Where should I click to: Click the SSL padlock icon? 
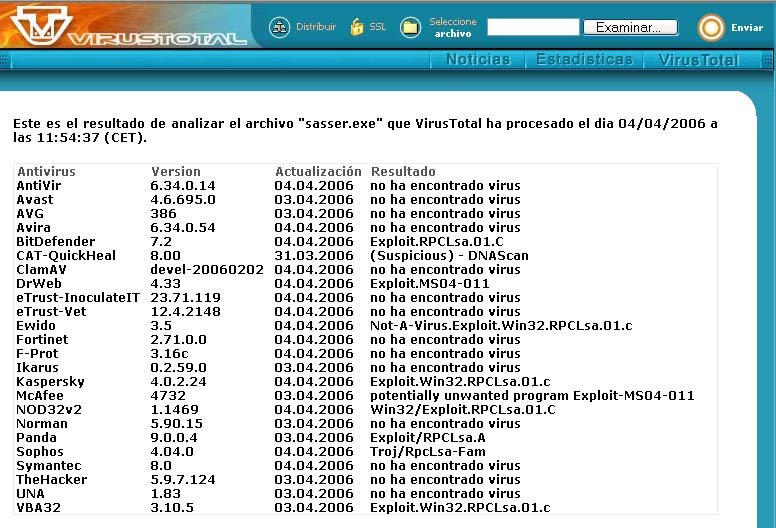357,27
